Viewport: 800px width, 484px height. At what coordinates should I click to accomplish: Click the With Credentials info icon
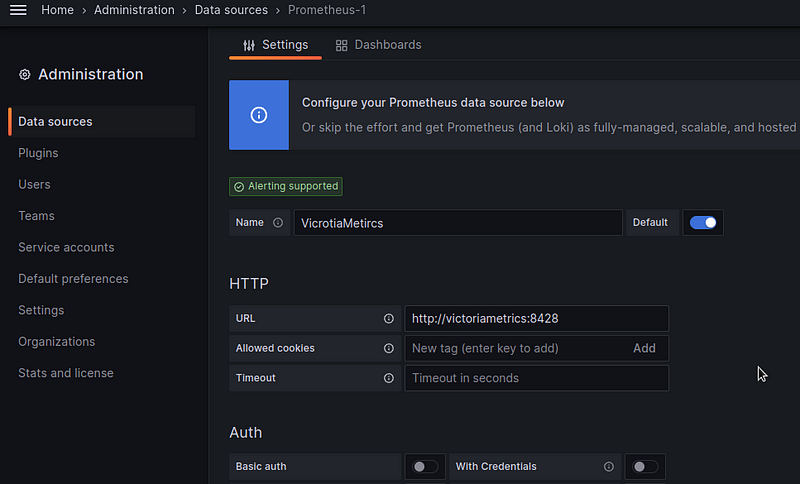pos(609,466)
